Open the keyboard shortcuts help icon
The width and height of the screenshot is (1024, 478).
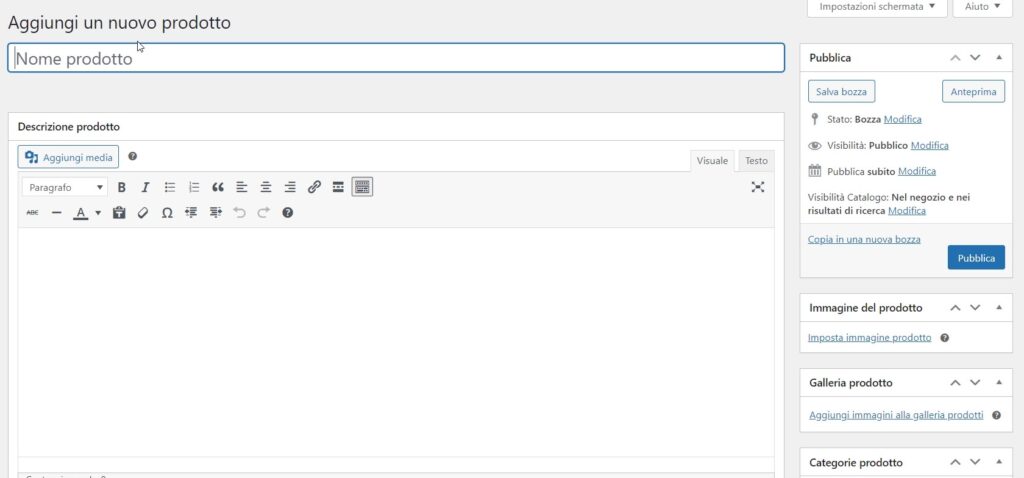(287, 213)
